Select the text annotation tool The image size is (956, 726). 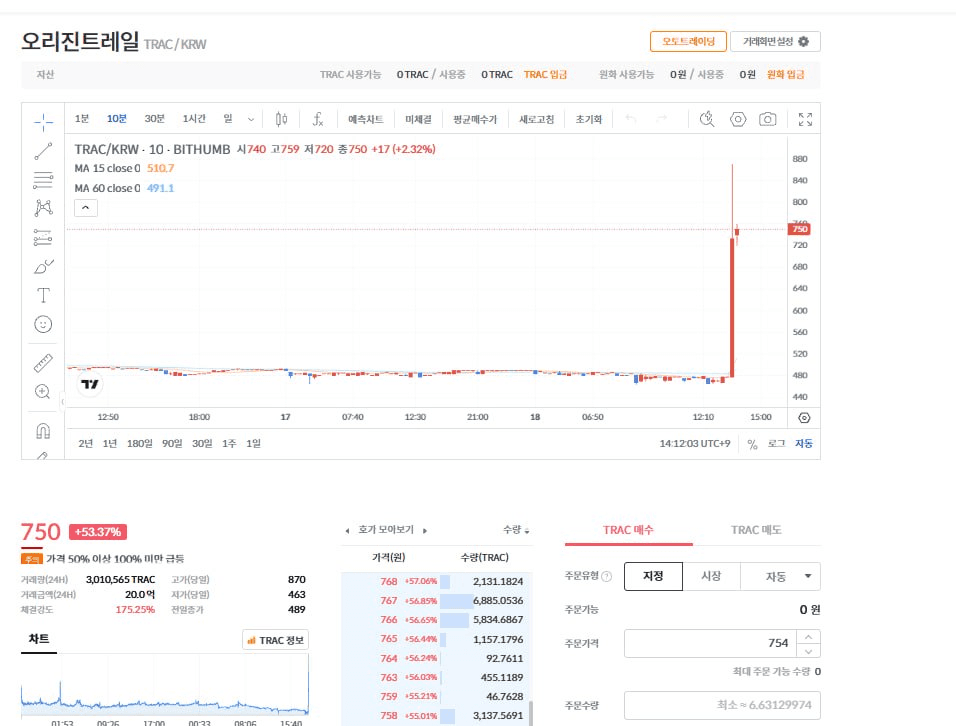coord(43,296)
